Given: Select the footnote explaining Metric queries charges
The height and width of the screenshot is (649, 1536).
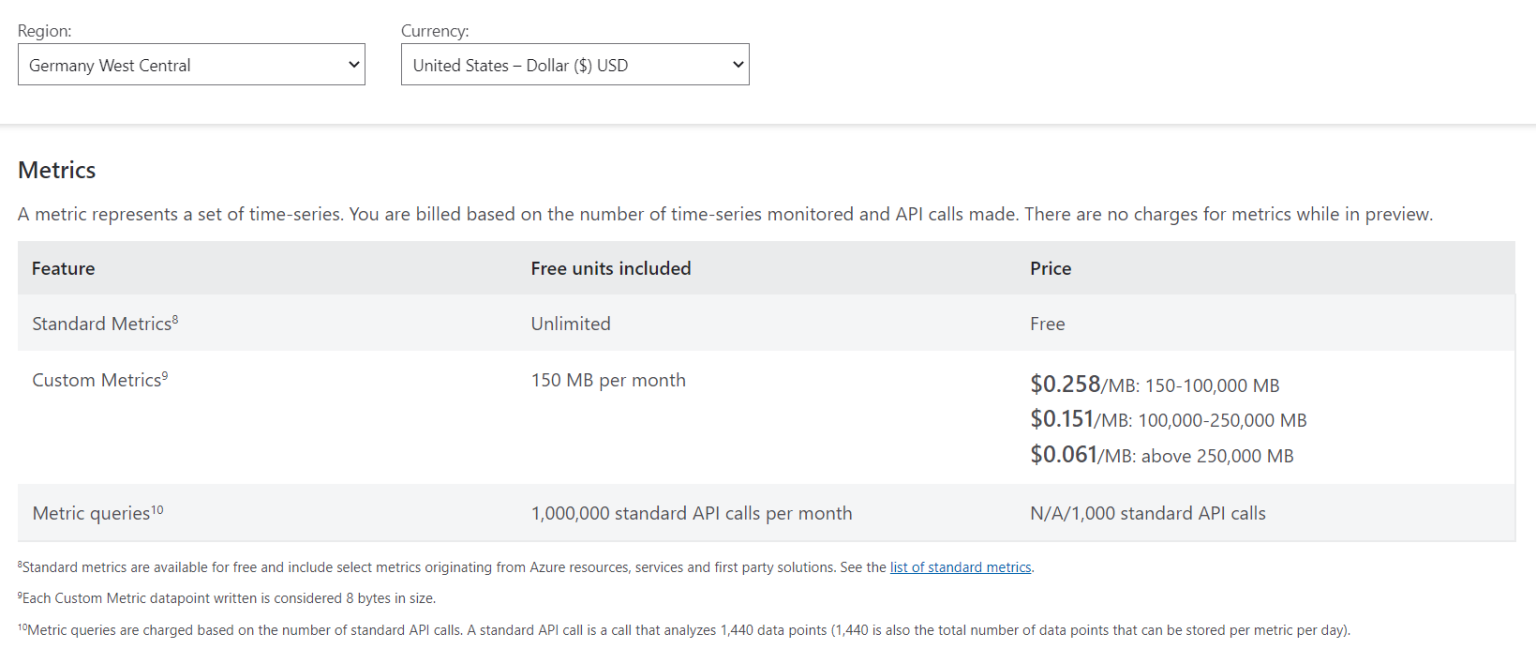Looking at the screenshot, I should click(x=684, y=630).
